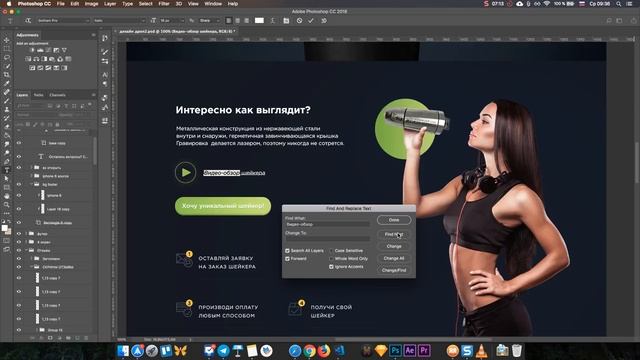
Task: Open the warp text option
Action: [273, 20]
